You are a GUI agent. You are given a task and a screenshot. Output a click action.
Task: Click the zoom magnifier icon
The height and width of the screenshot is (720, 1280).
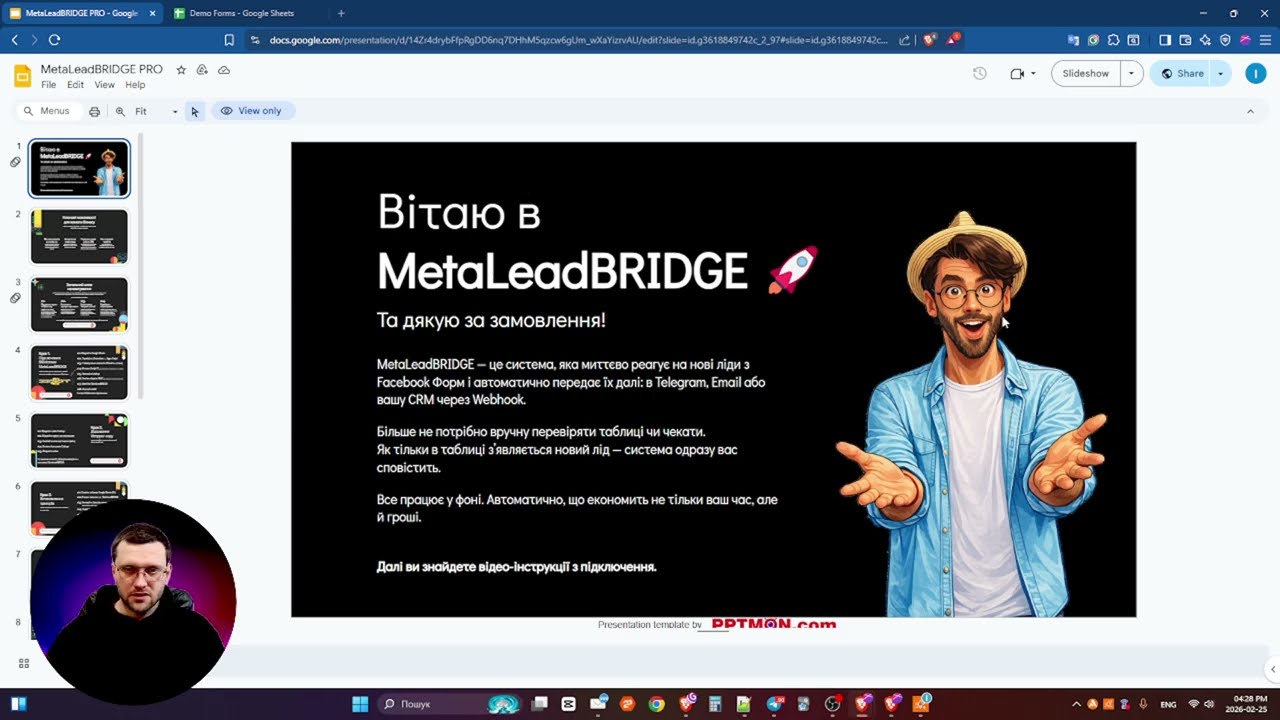(x=120, y=111)
